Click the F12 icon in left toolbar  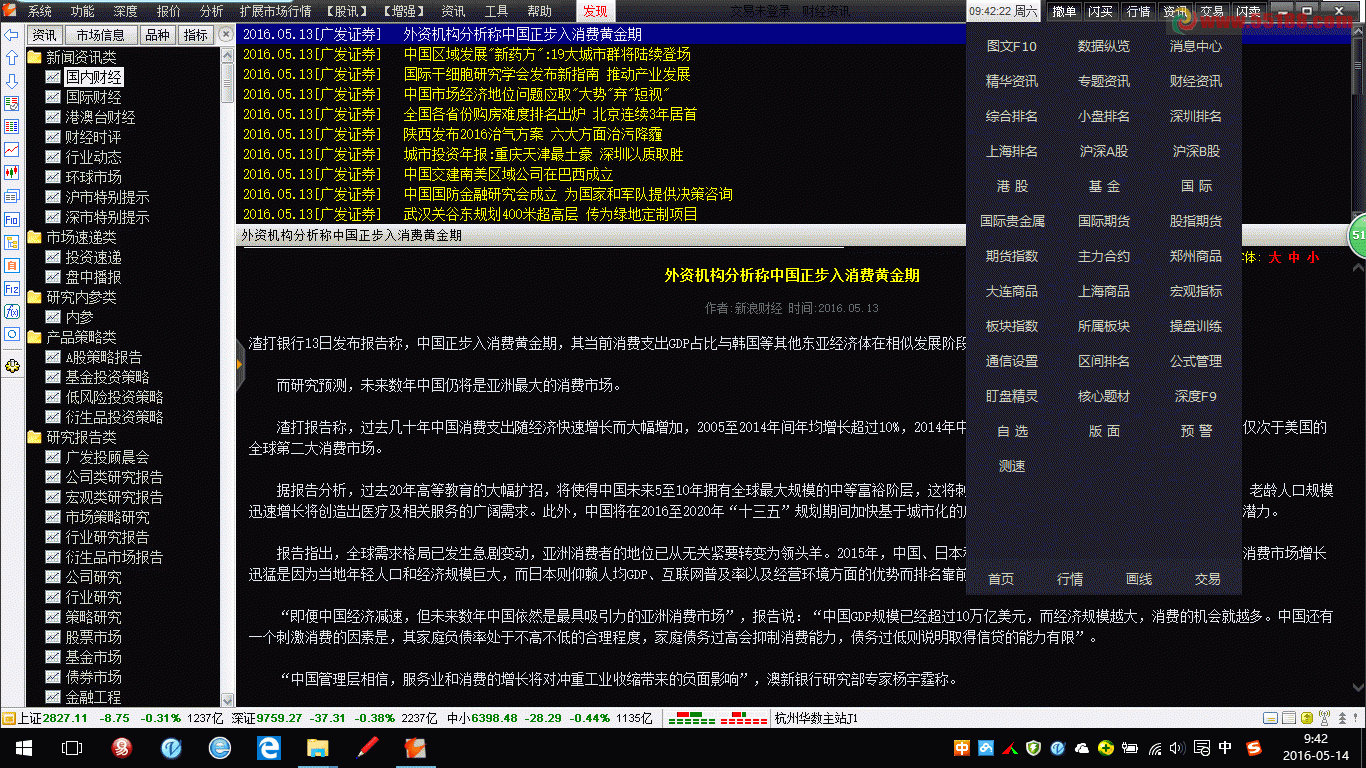click(11, 289)
